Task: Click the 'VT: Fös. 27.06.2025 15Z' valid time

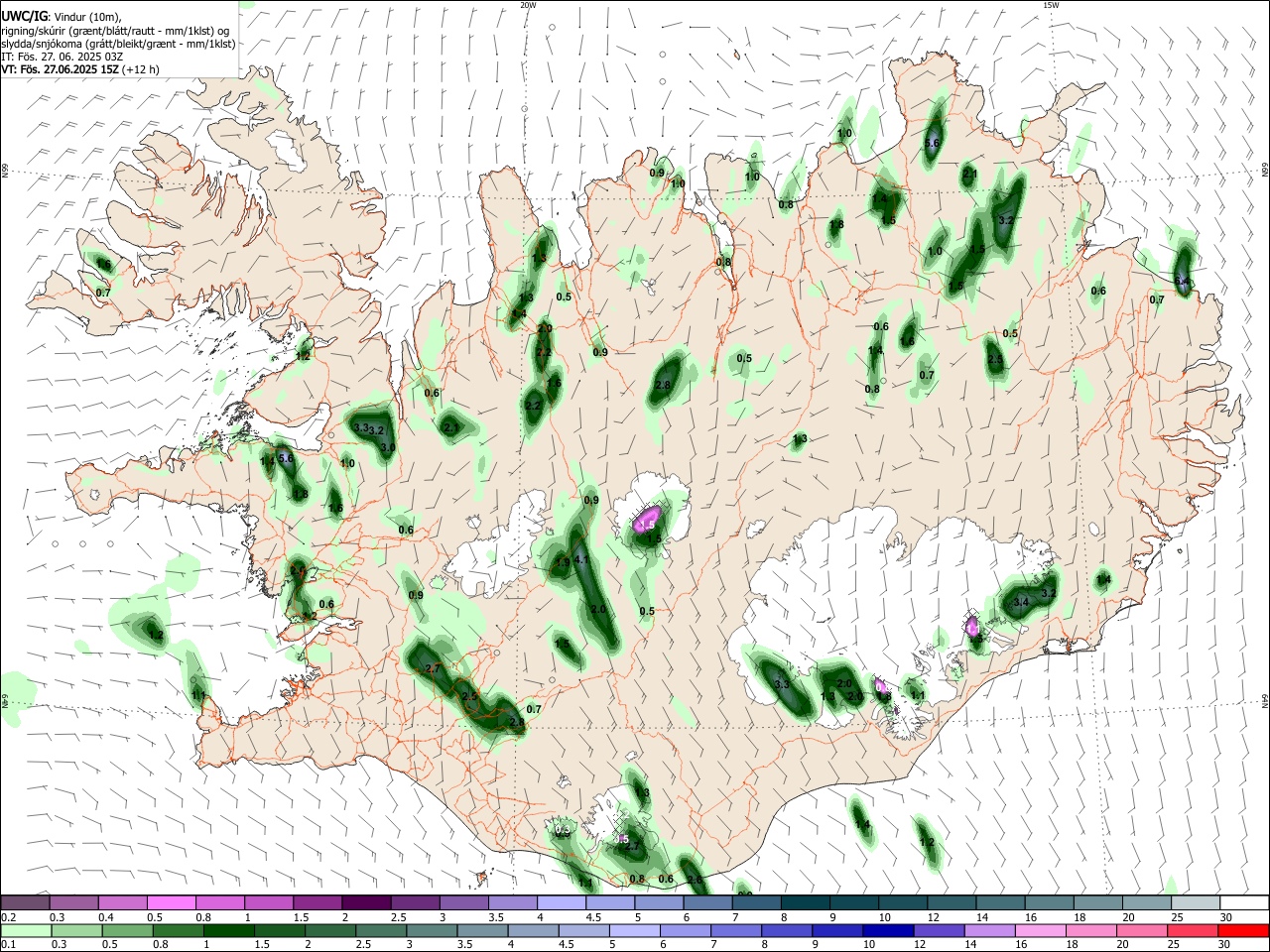Action: 61,69
